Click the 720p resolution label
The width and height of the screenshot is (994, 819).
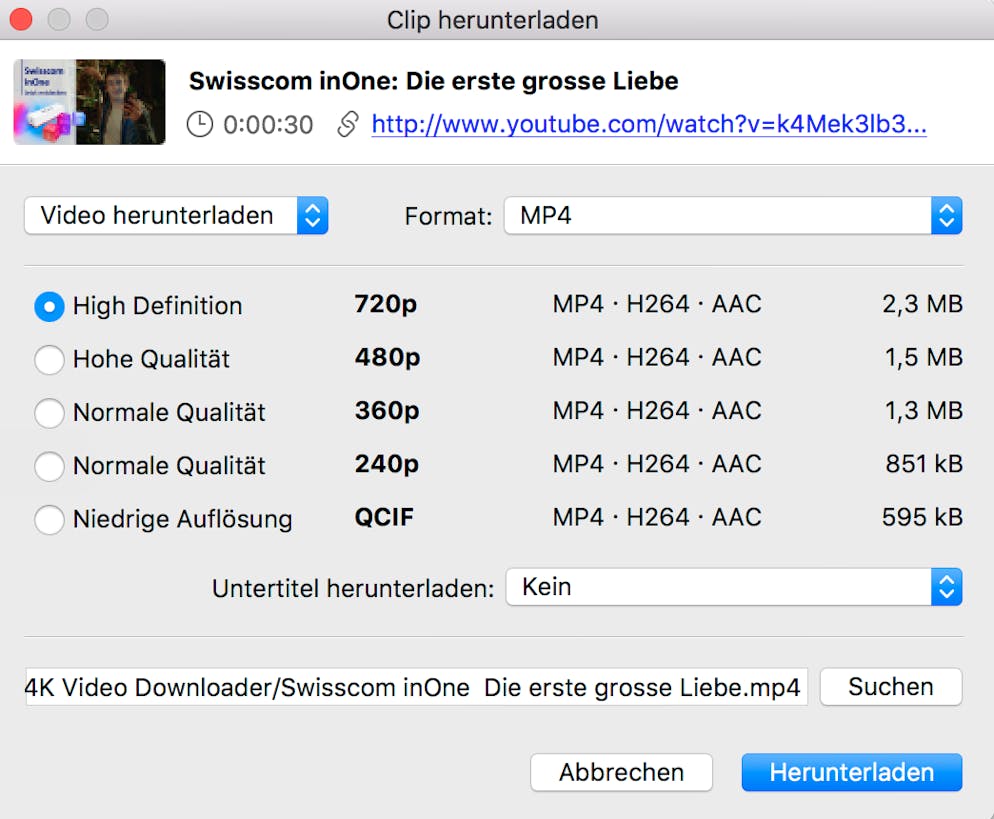(385, 305)
